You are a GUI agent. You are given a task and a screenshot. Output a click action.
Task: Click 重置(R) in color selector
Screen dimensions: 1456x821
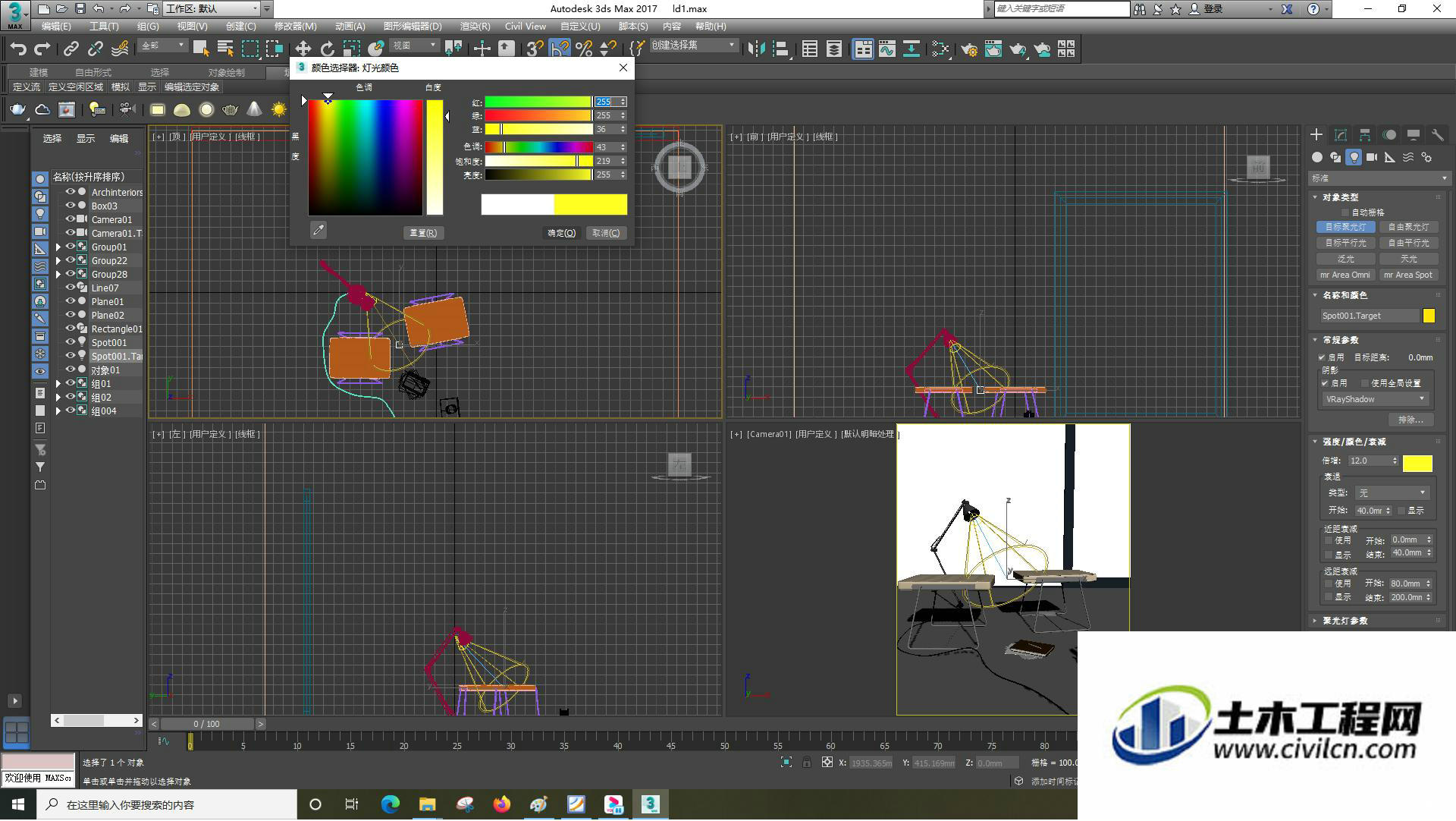click(423, 233)
